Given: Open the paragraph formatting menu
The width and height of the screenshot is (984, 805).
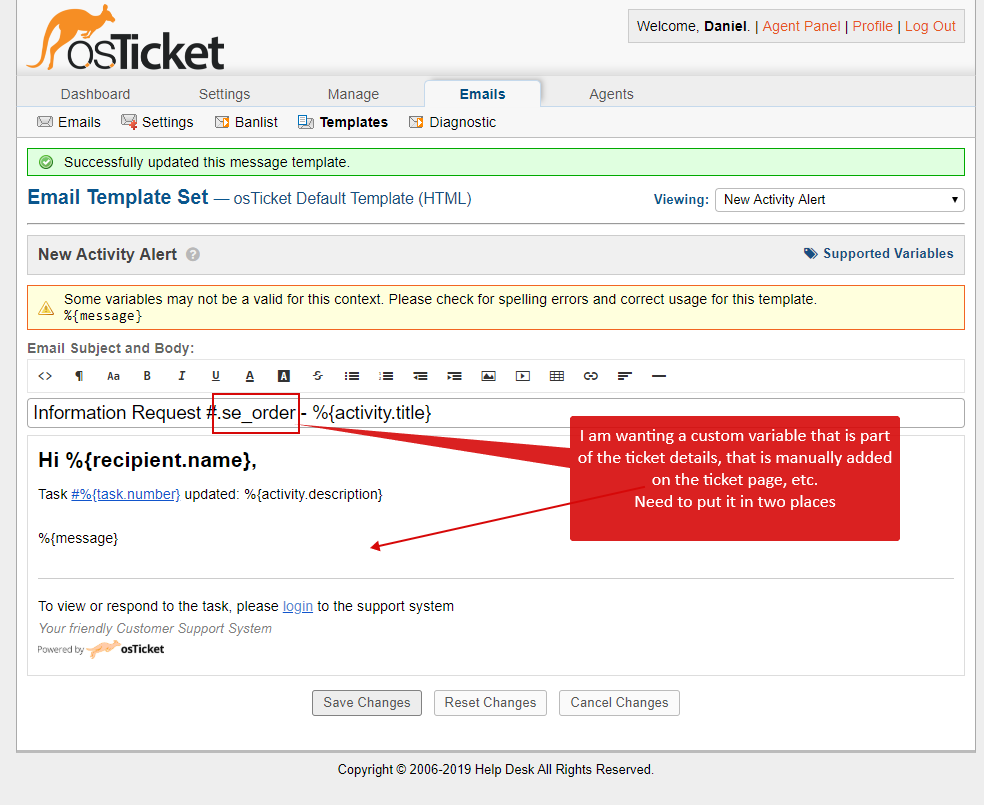Looking at the screenshot, I should click(79, 376).
